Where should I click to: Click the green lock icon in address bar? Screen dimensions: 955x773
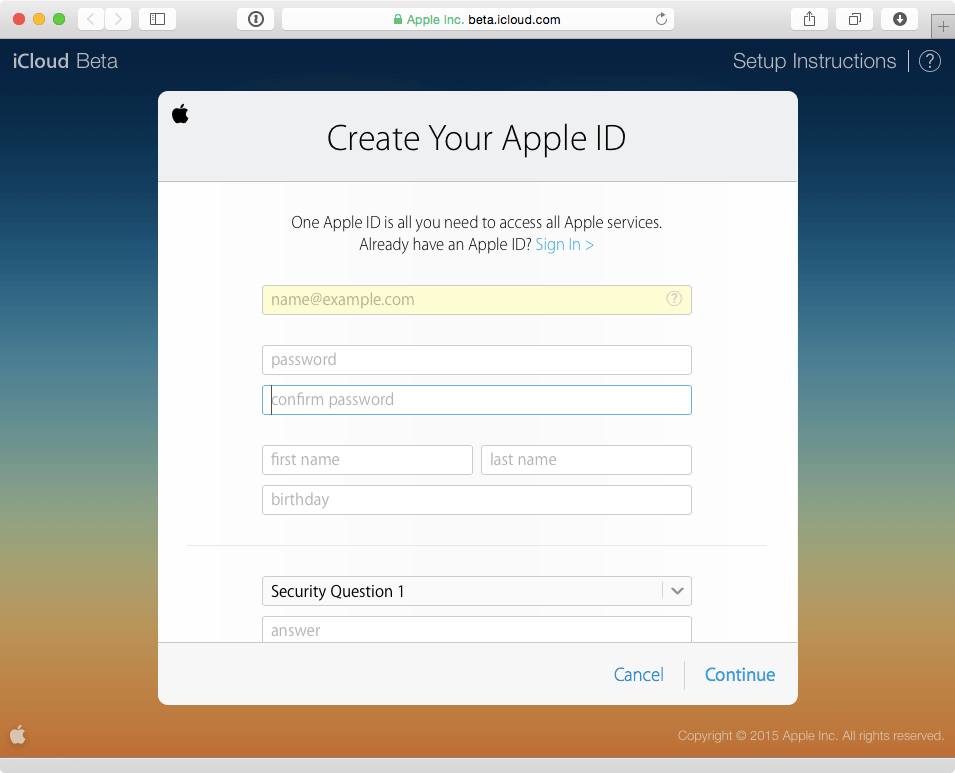coord(398,19)
